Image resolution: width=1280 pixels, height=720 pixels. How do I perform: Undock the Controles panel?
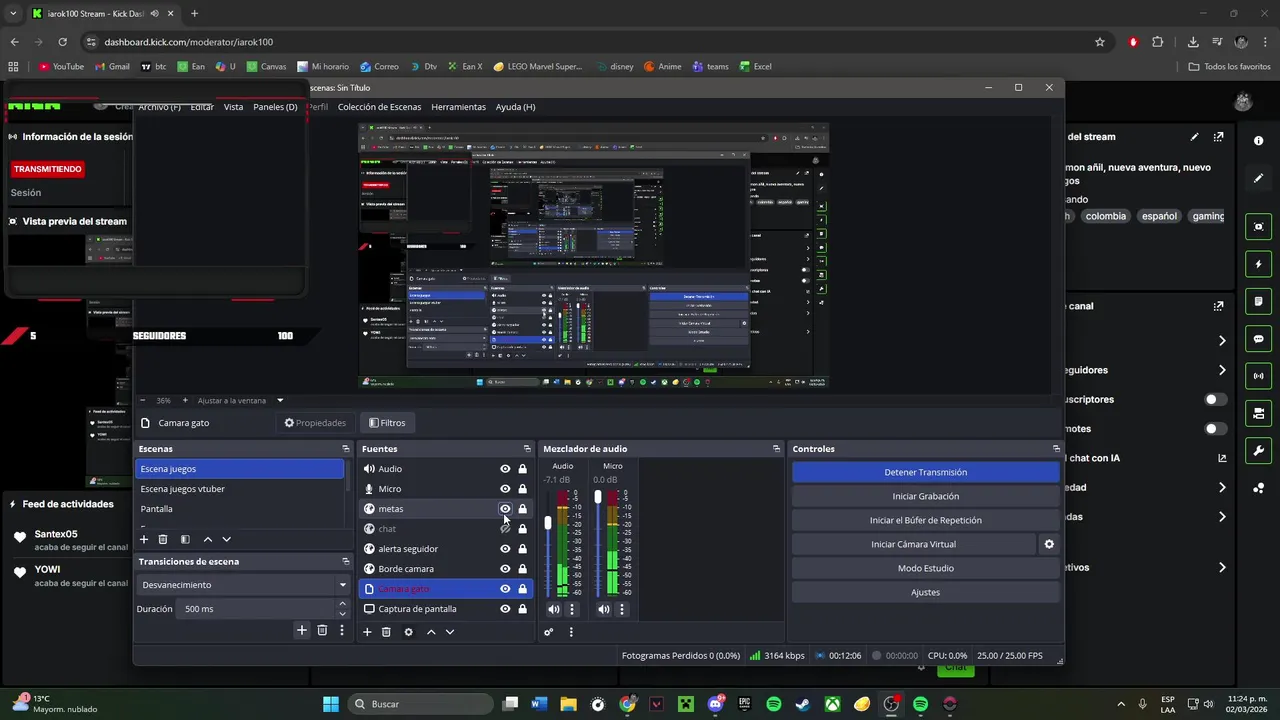pos(1056,449)
